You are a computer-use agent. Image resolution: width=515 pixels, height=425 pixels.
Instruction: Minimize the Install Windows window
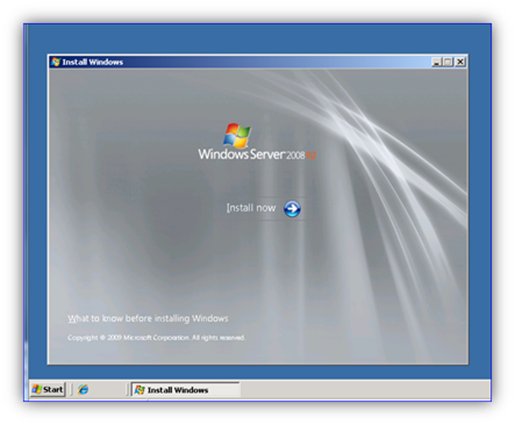(x=436, y=62)
